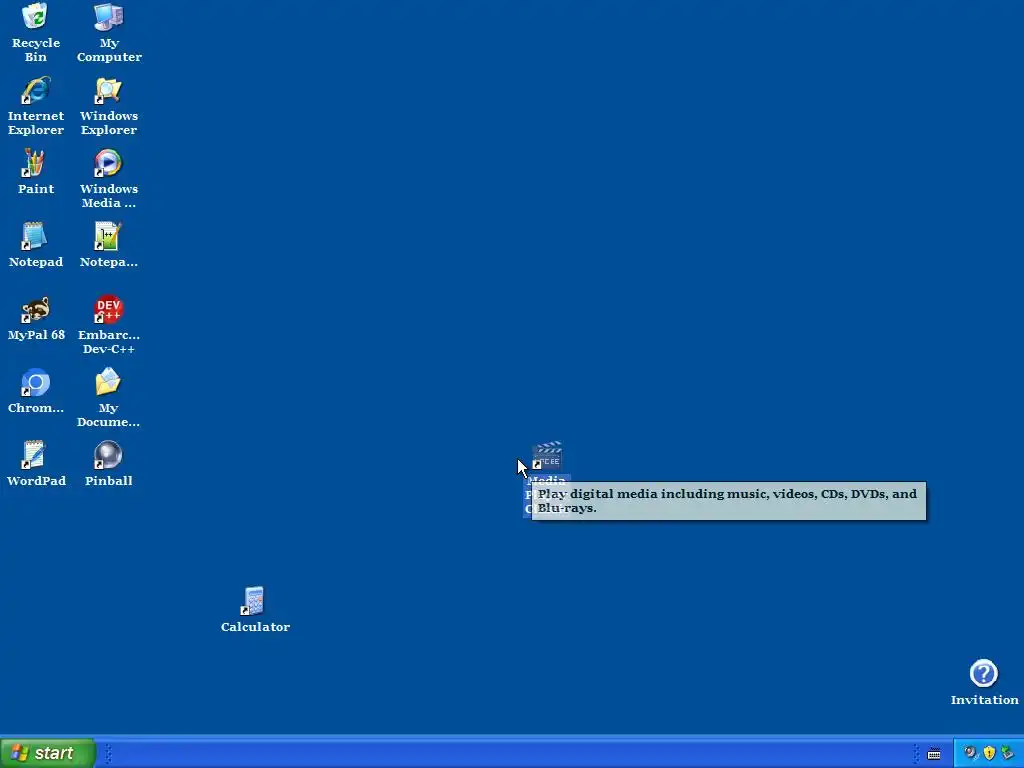The image size is (1024, 768).
Task: Click the green arrow device tray icon
Action: pos(1008,753)
